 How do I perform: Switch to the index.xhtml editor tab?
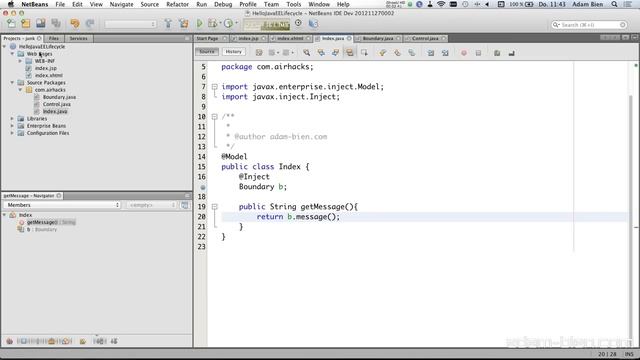pyautogui.click(x=290, y=38)
